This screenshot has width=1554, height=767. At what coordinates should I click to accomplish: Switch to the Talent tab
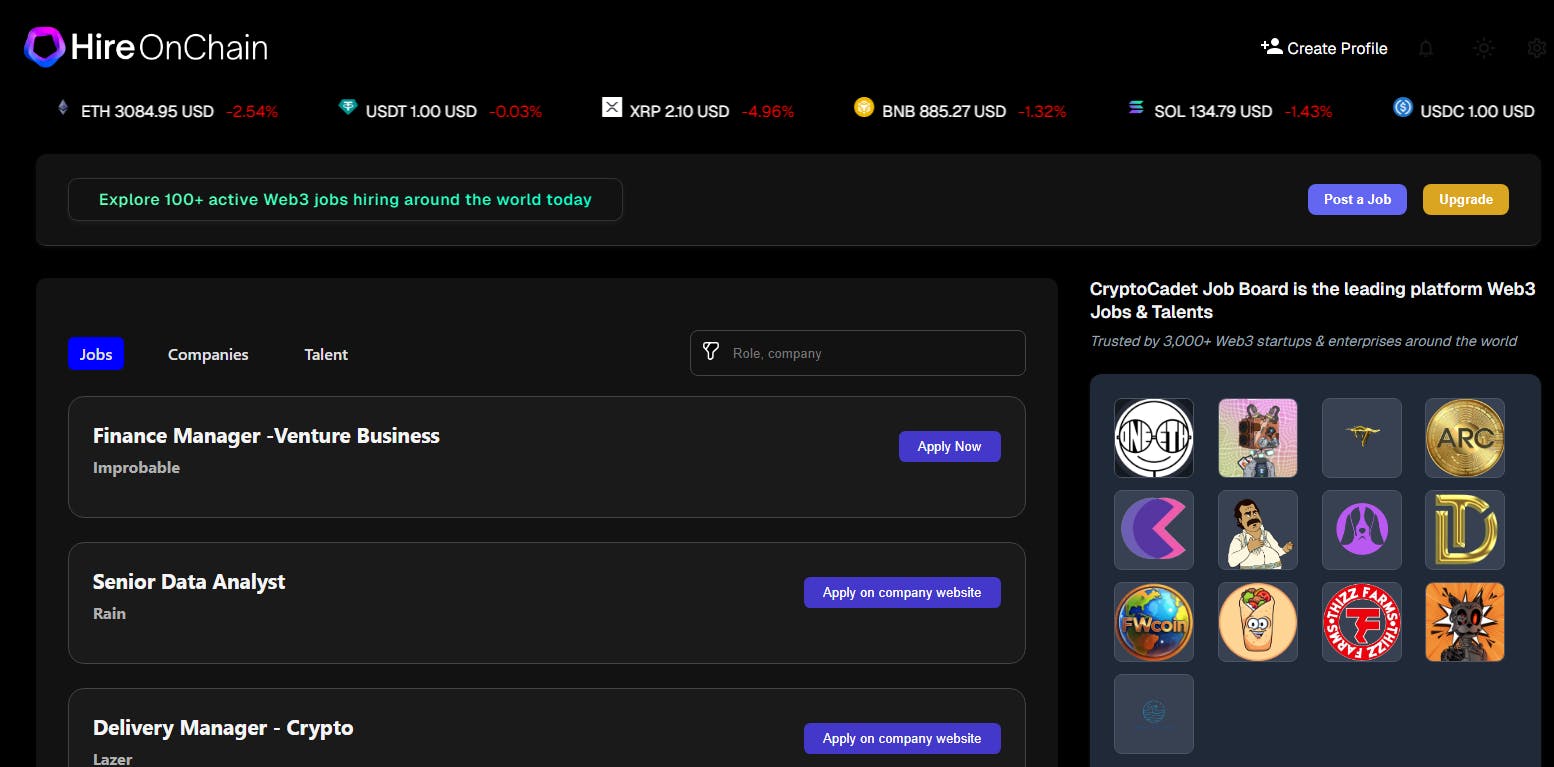(326, 354)
